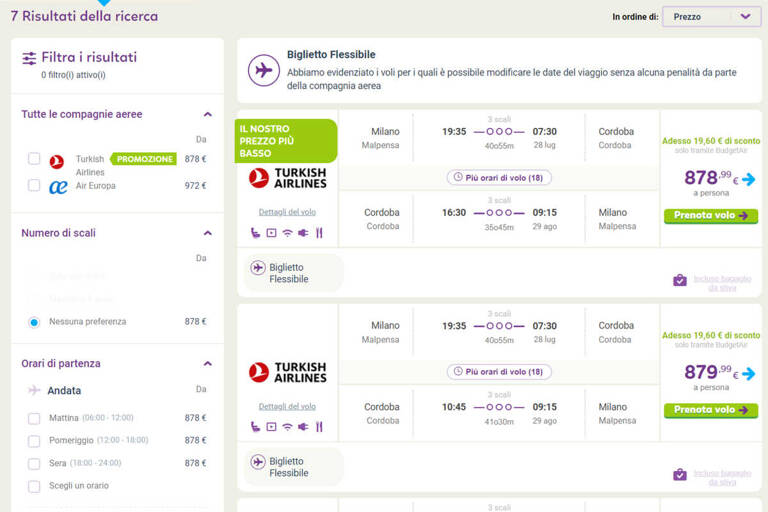
Task: Click the 879,99 € price
Action: coord(711,372)
